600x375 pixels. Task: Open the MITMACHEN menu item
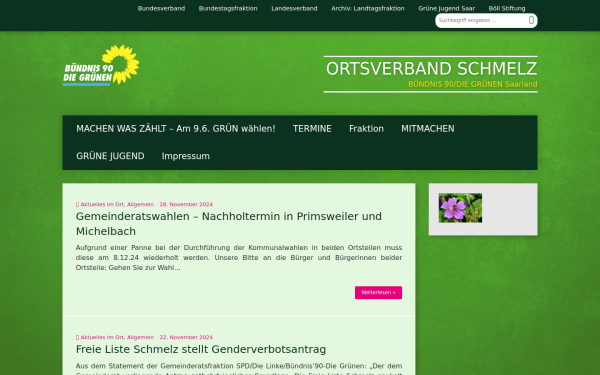[x=428, y=129]
